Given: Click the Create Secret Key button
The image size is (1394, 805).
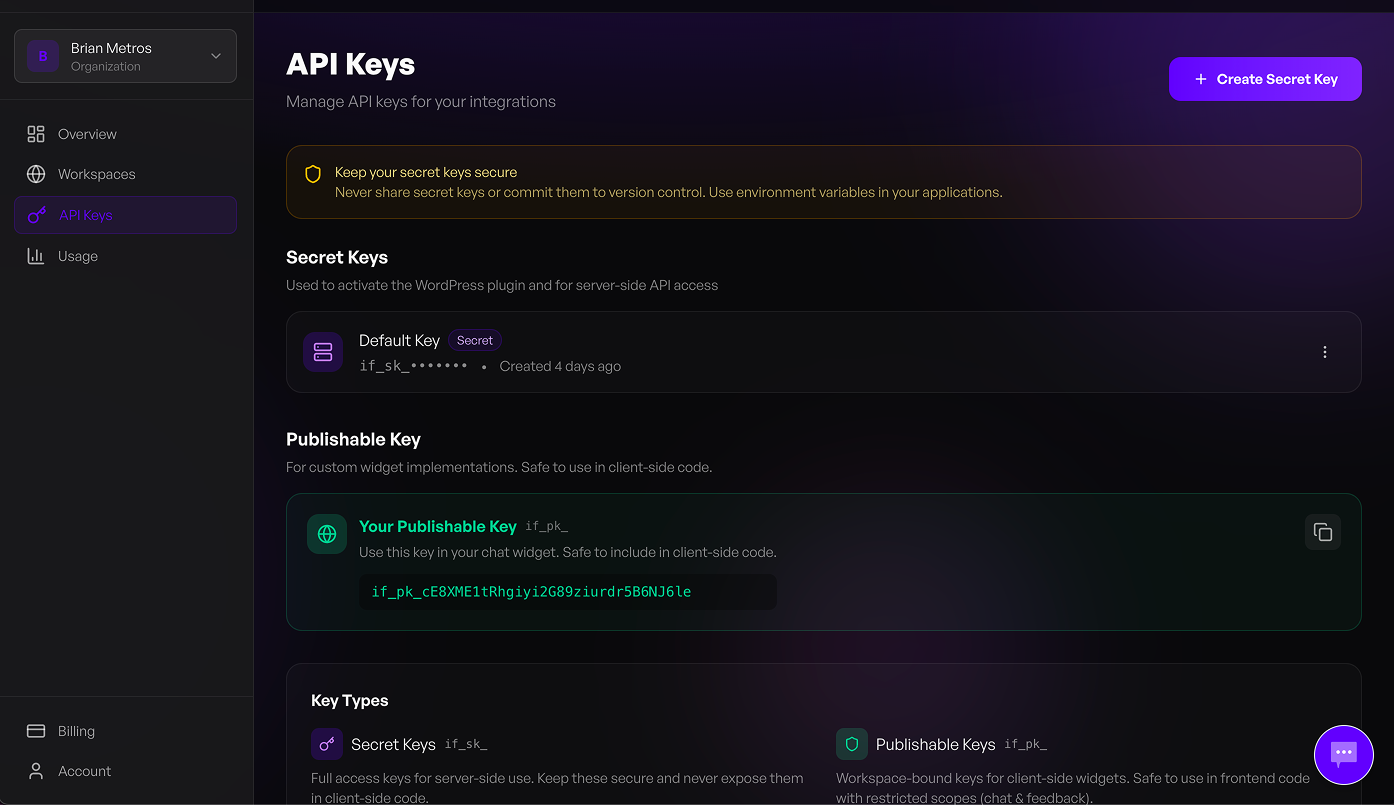Looking at the screenshot, I should pos(1265,79).
